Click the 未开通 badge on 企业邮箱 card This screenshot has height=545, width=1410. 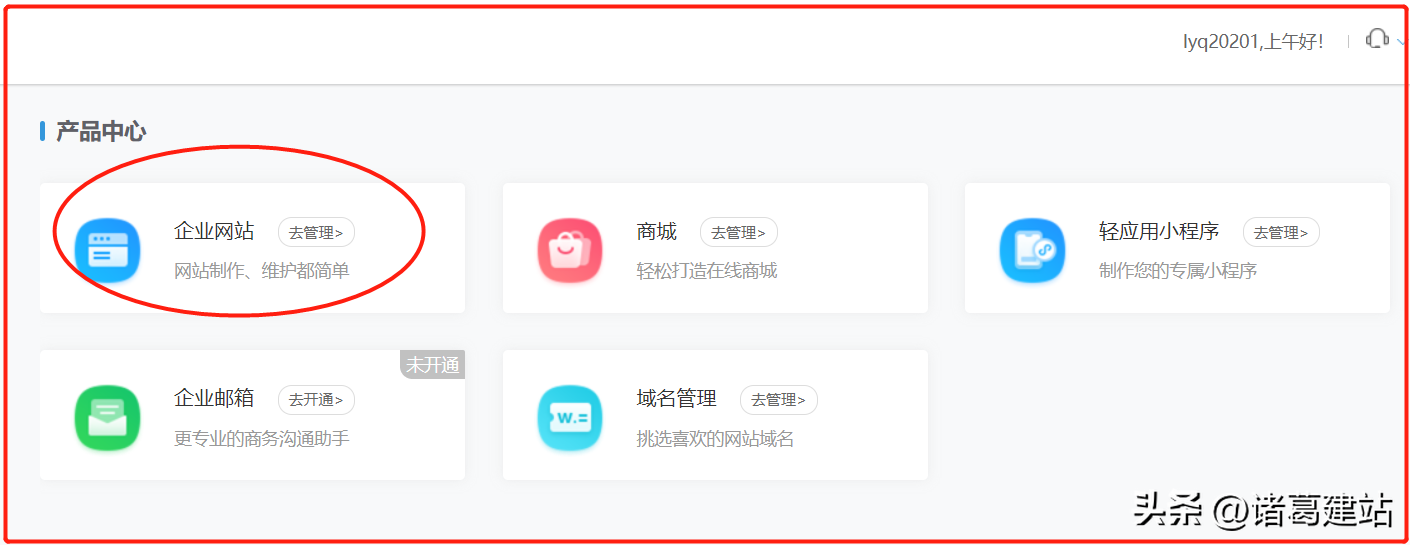[433, 365]
